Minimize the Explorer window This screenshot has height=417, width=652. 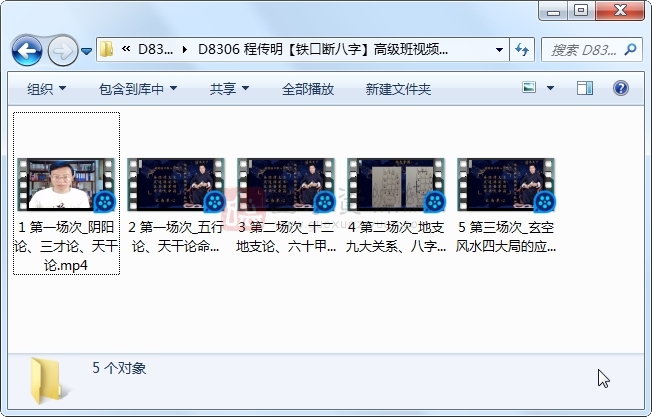pos(553,10)
